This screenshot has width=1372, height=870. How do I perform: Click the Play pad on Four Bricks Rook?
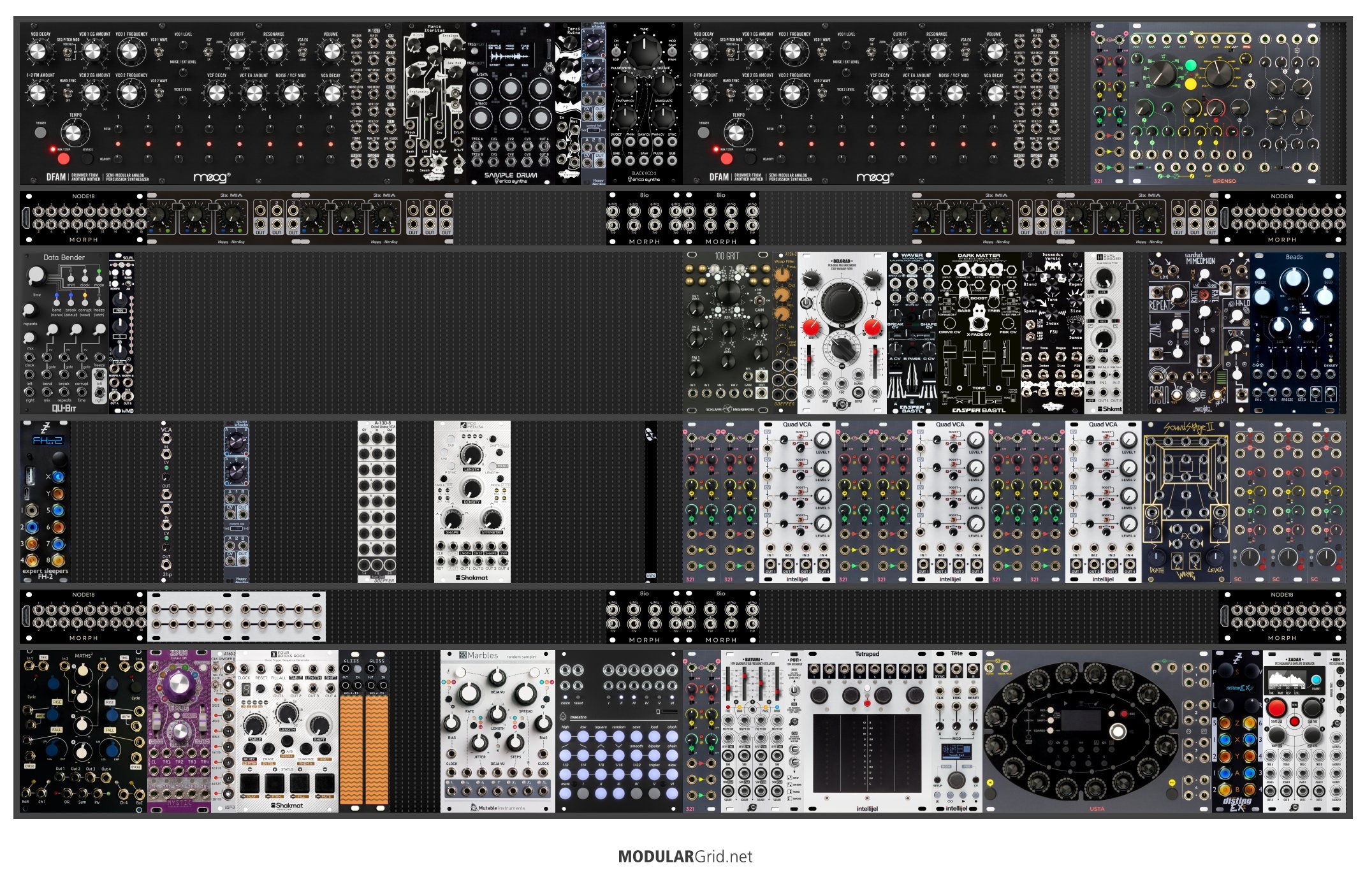250,783
